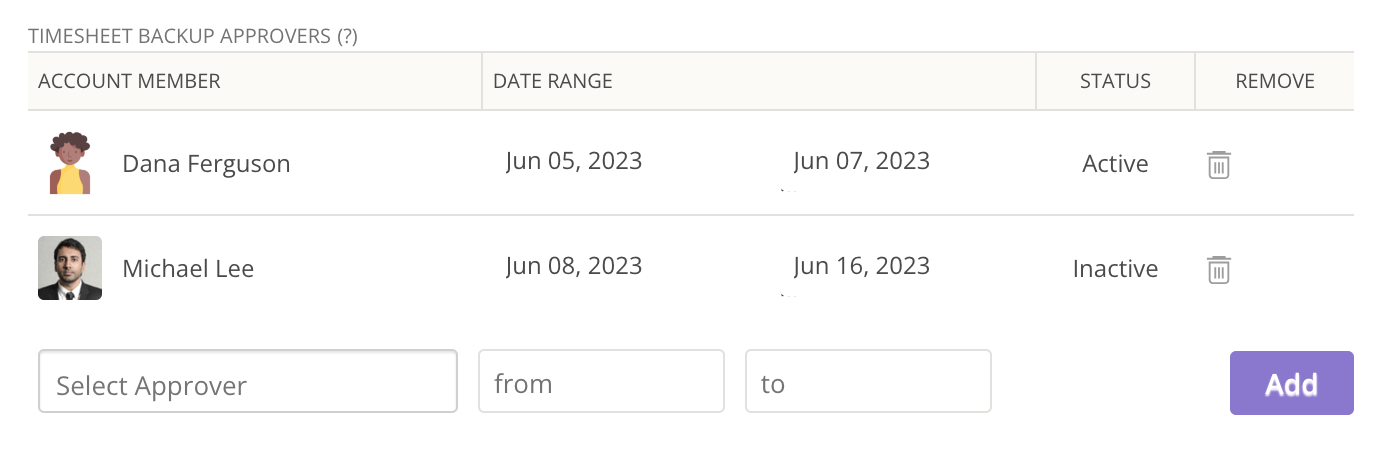This screenshot has width=1381, height=453.
Task: Delete Michael Lee backup approver entry
Action: click(x=1218, y=270)
